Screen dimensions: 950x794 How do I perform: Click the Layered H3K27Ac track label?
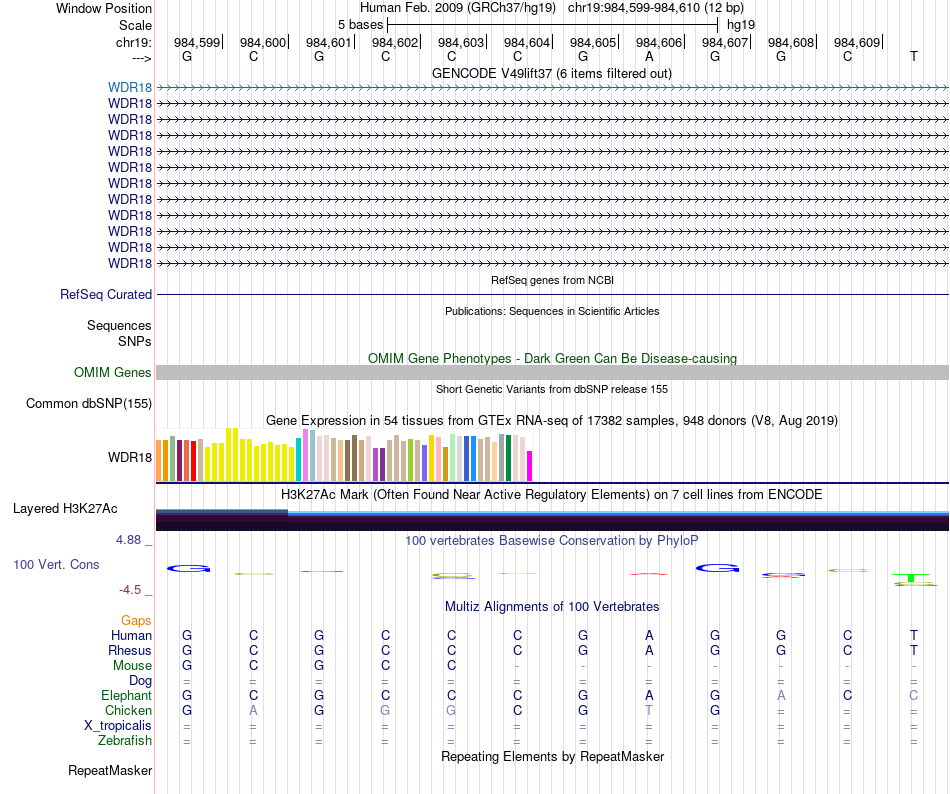(65, 509)
